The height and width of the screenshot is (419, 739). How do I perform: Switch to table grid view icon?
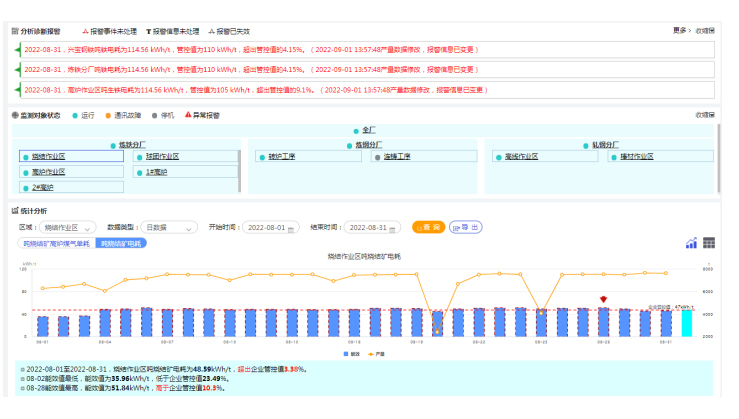(709, 243)
